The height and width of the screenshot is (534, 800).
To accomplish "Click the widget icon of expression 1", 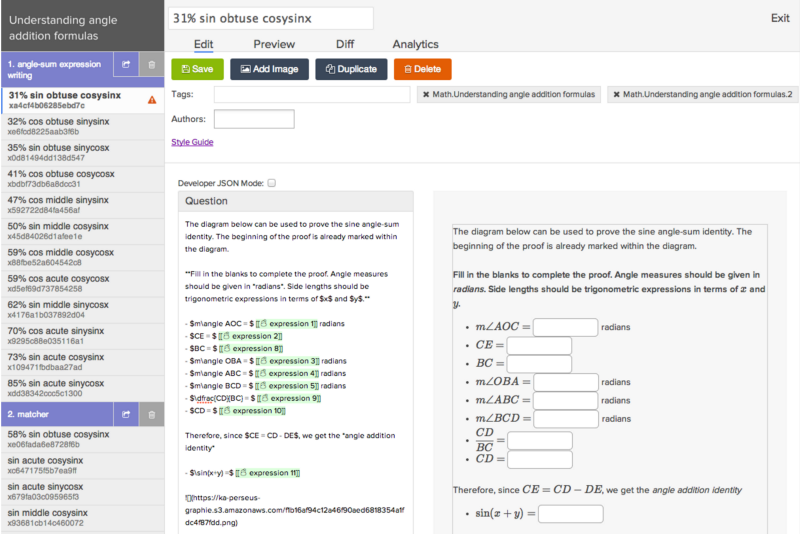I will click(x=264, y=324).
